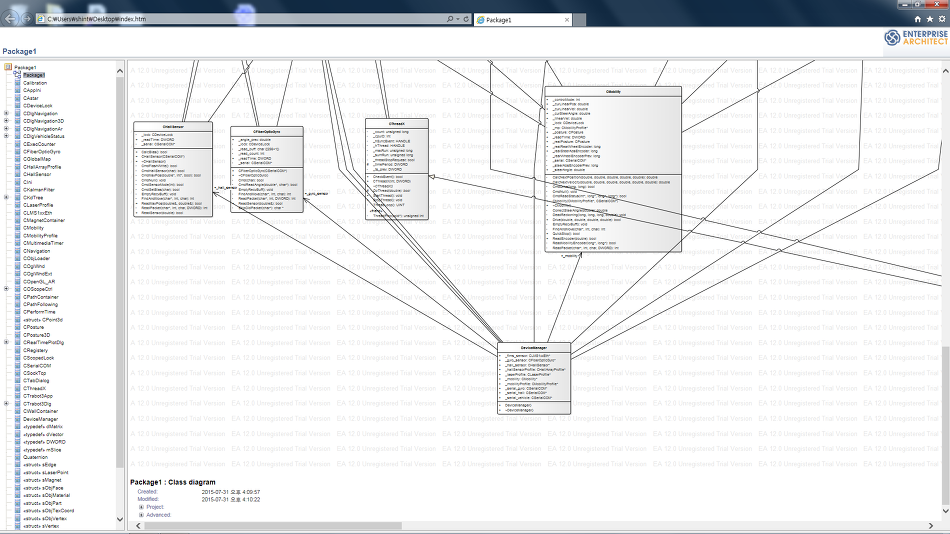
Task: Click the CMobility class box in diagram
Action: [613, 169]
